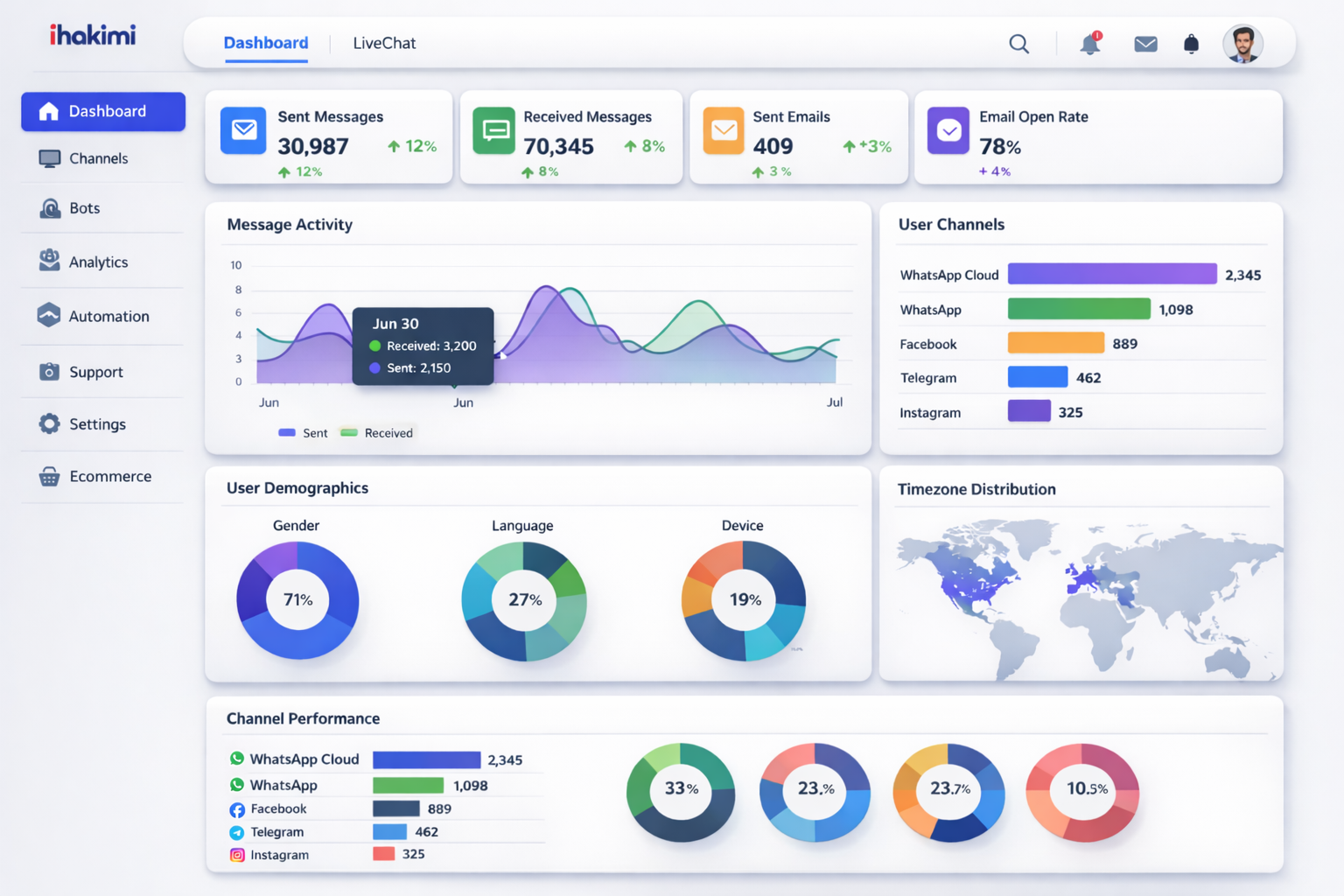The width and height of the screenshot is (1344, 896).
Task: Click the Settings gear icon in sidebar
Action: pos(50,423)
